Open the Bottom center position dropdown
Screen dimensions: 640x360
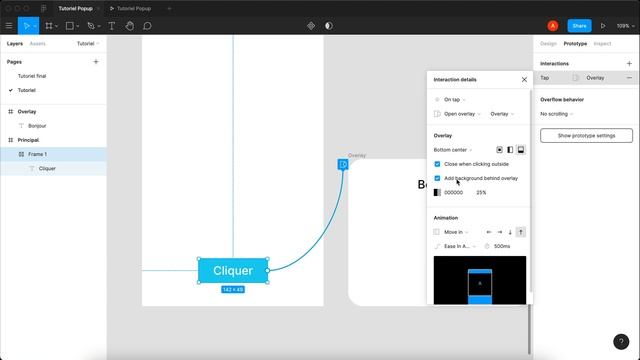click(453, 150)
